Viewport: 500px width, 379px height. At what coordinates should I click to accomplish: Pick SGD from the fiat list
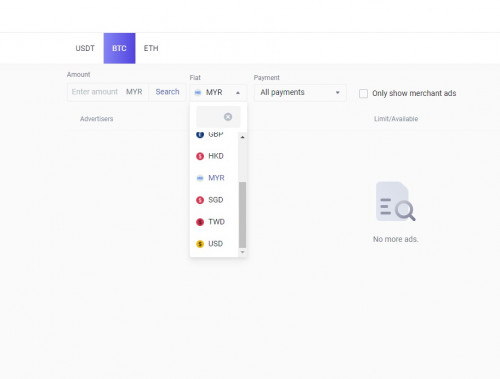coord(214,200)
